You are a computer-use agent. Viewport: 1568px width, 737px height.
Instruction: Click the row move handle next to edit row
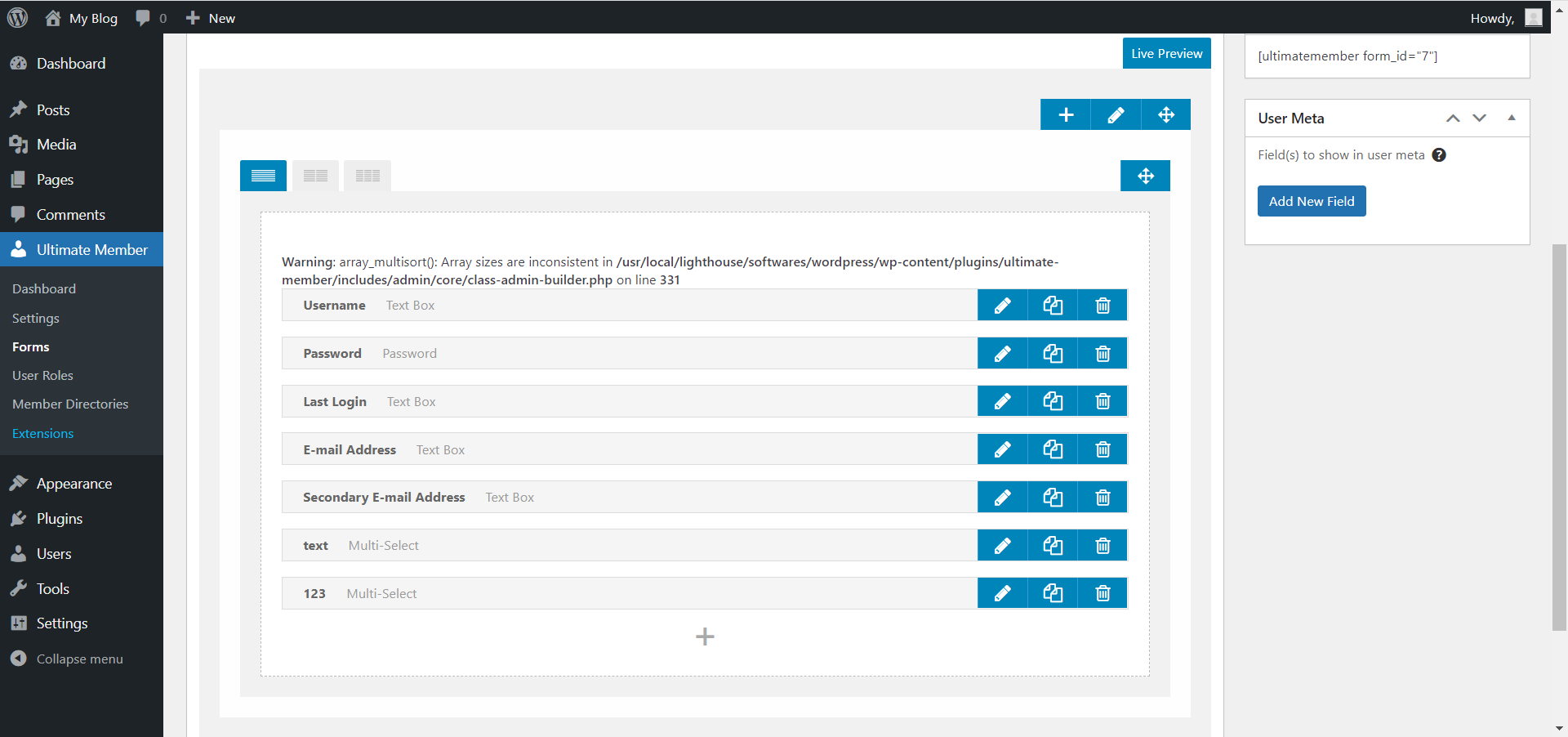[x=1166, y=114]
